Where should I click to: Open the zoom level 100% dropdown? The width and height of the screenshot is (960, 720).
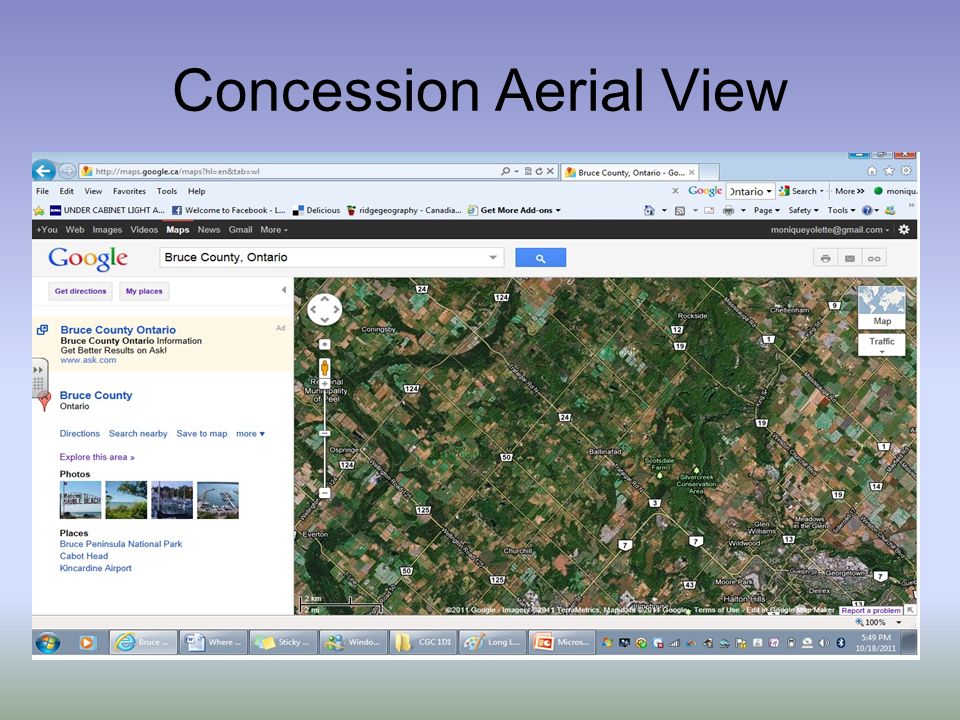(x=899, y=622)
